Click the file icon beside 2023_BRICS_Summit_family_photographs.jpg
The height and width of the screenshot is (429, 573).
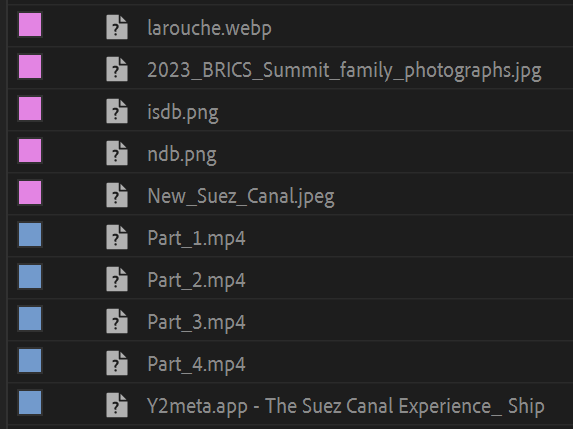tap(117, 69)
